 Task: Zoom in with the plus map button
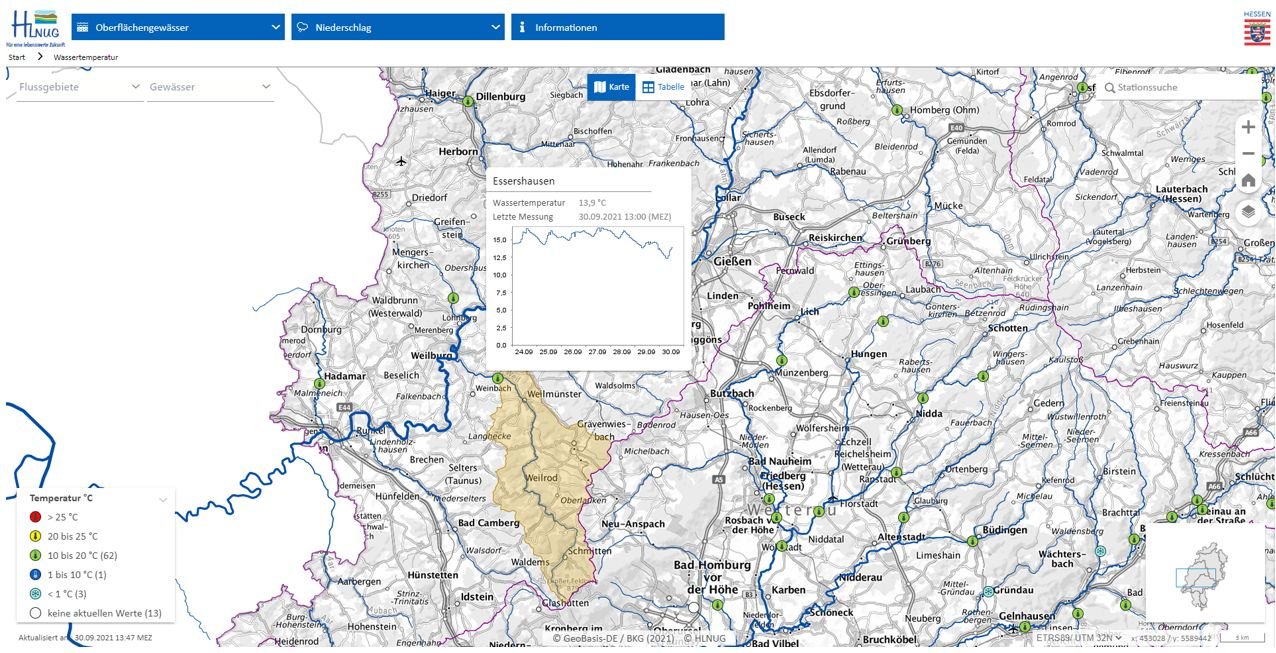1248,127
